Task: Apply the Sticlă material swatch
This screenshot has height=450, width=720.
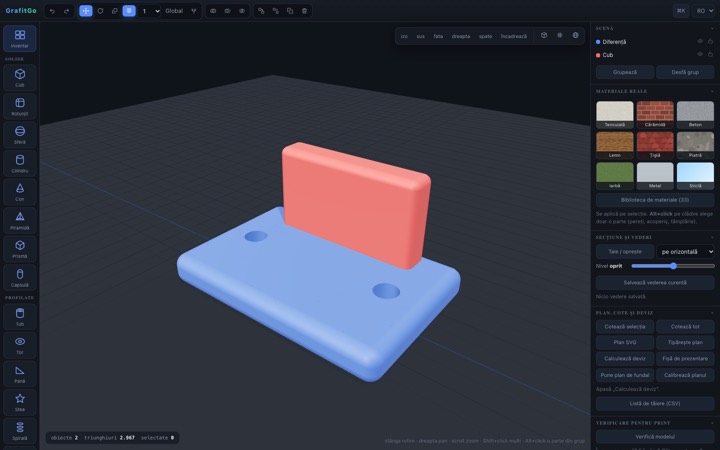Action: 695,176
